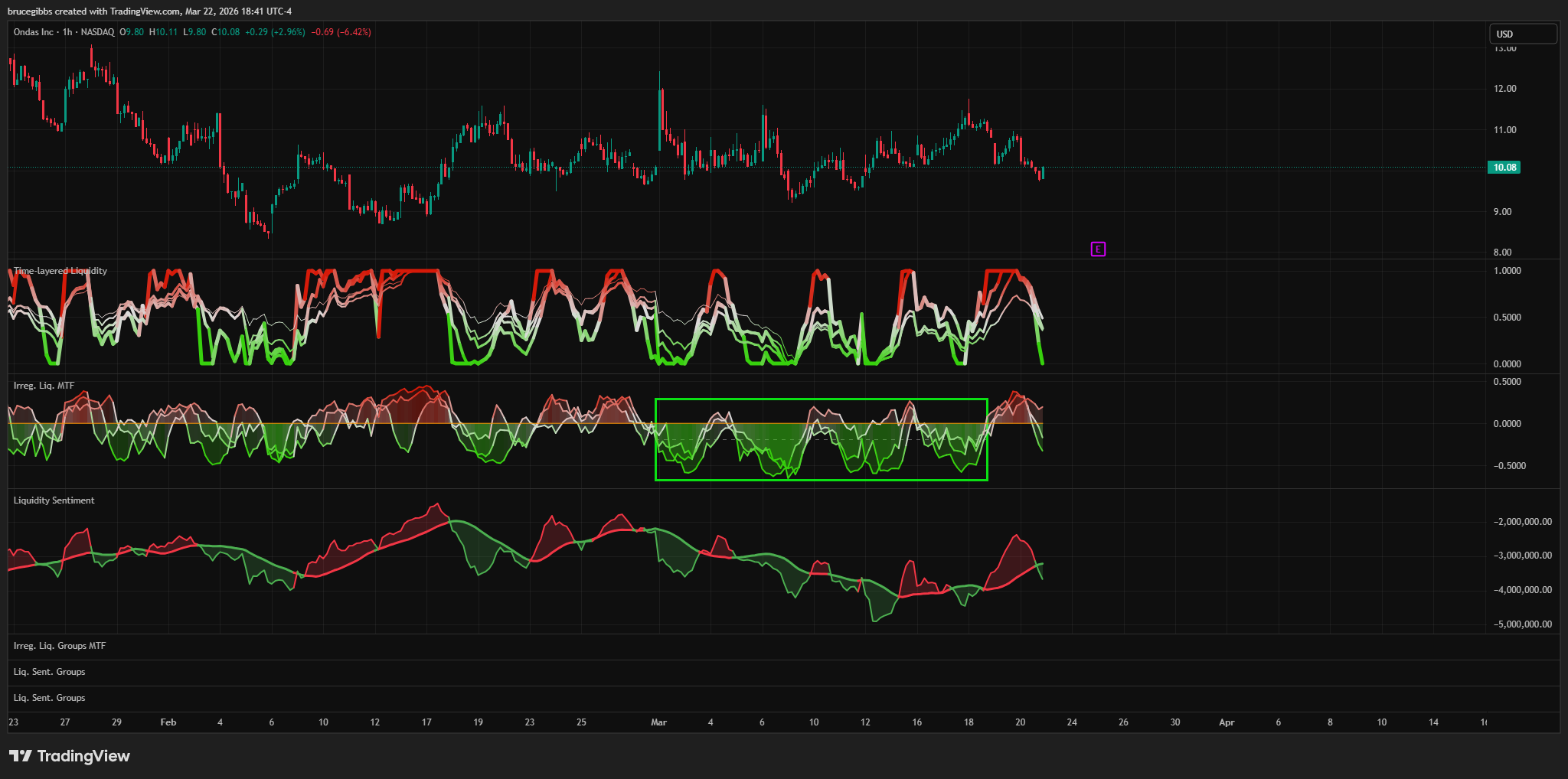The image size is (1568, 779).
Task: Click the red -0.69 (-6.42%) change value
Action: [341, 32]
